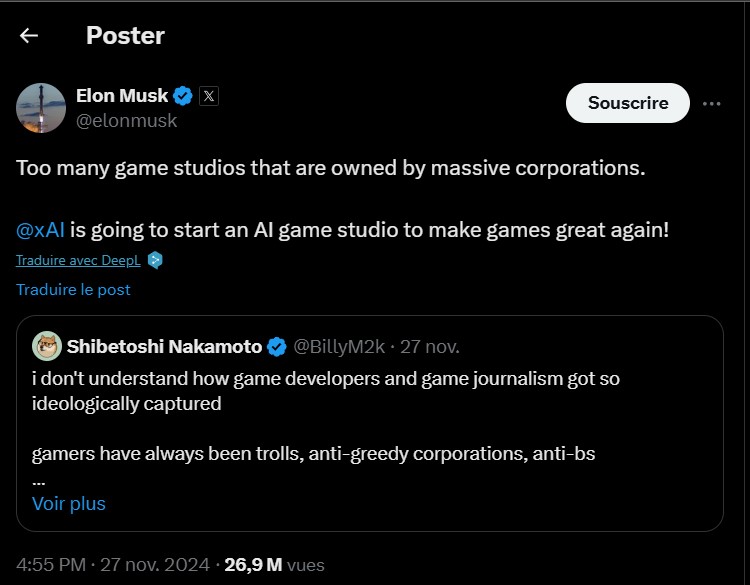Click the @BillyM2k handle

pyautogui.click(x=338, y=347)
